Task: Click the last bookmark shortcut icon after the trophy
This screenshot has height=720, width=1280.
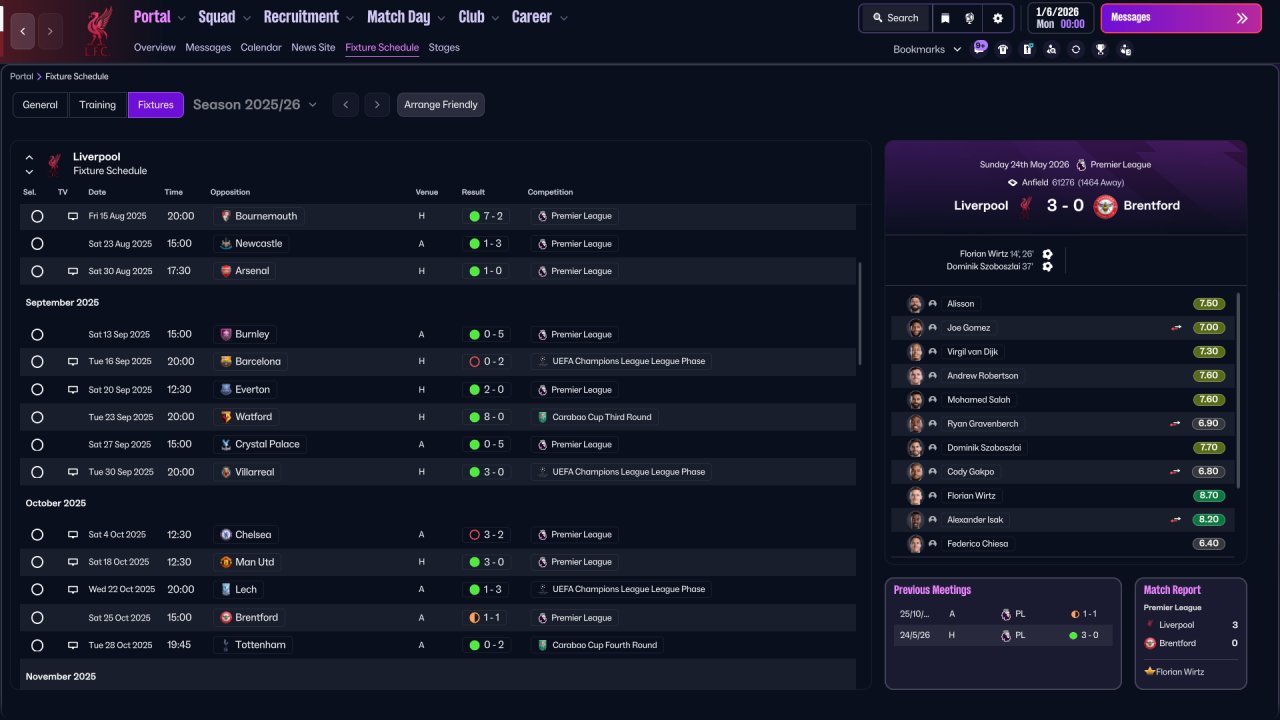Action: point(1125,49)
